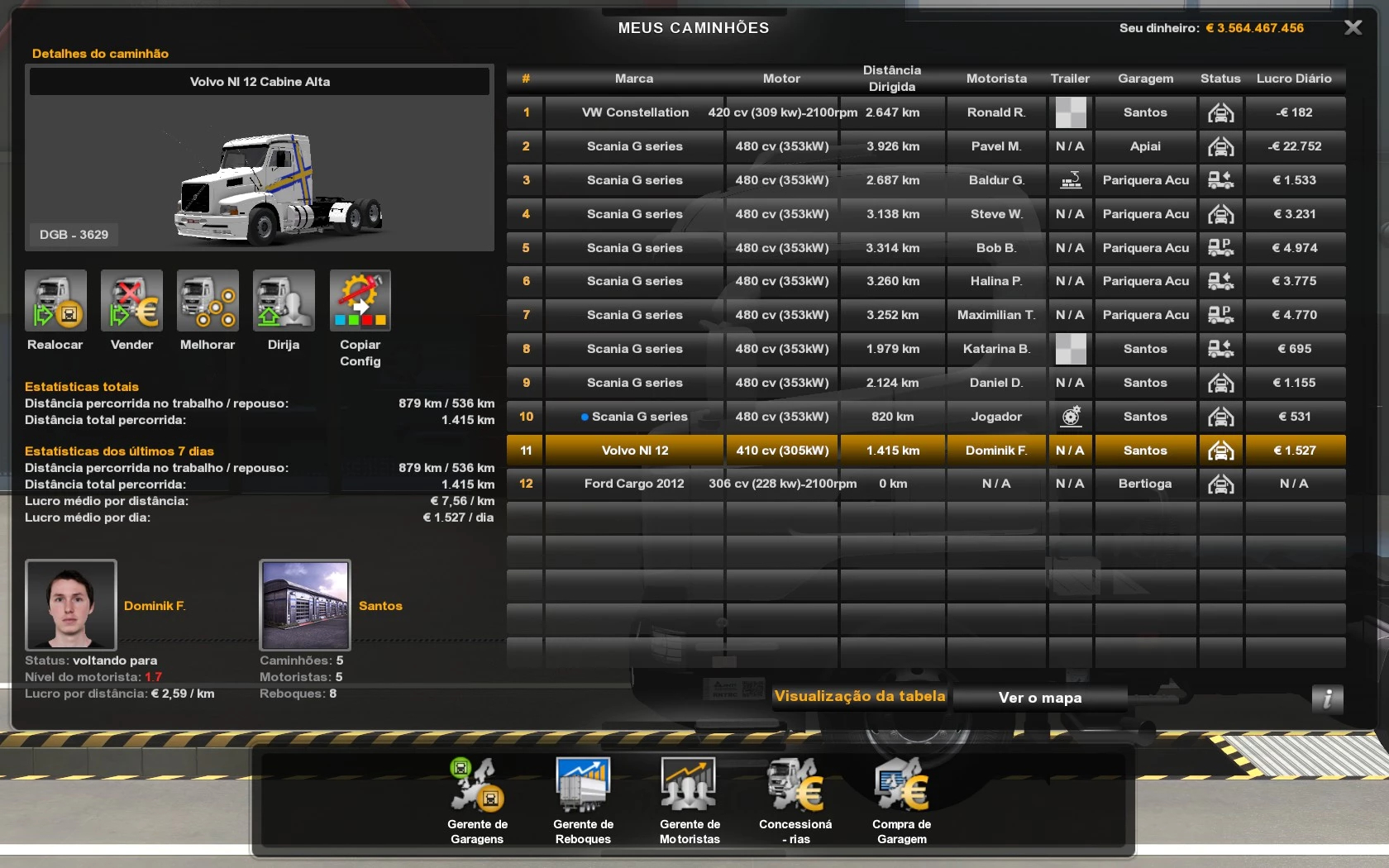Click the Copiar Config icon
This screenshot has height=868, width=1389.
[x=360, y=301]
